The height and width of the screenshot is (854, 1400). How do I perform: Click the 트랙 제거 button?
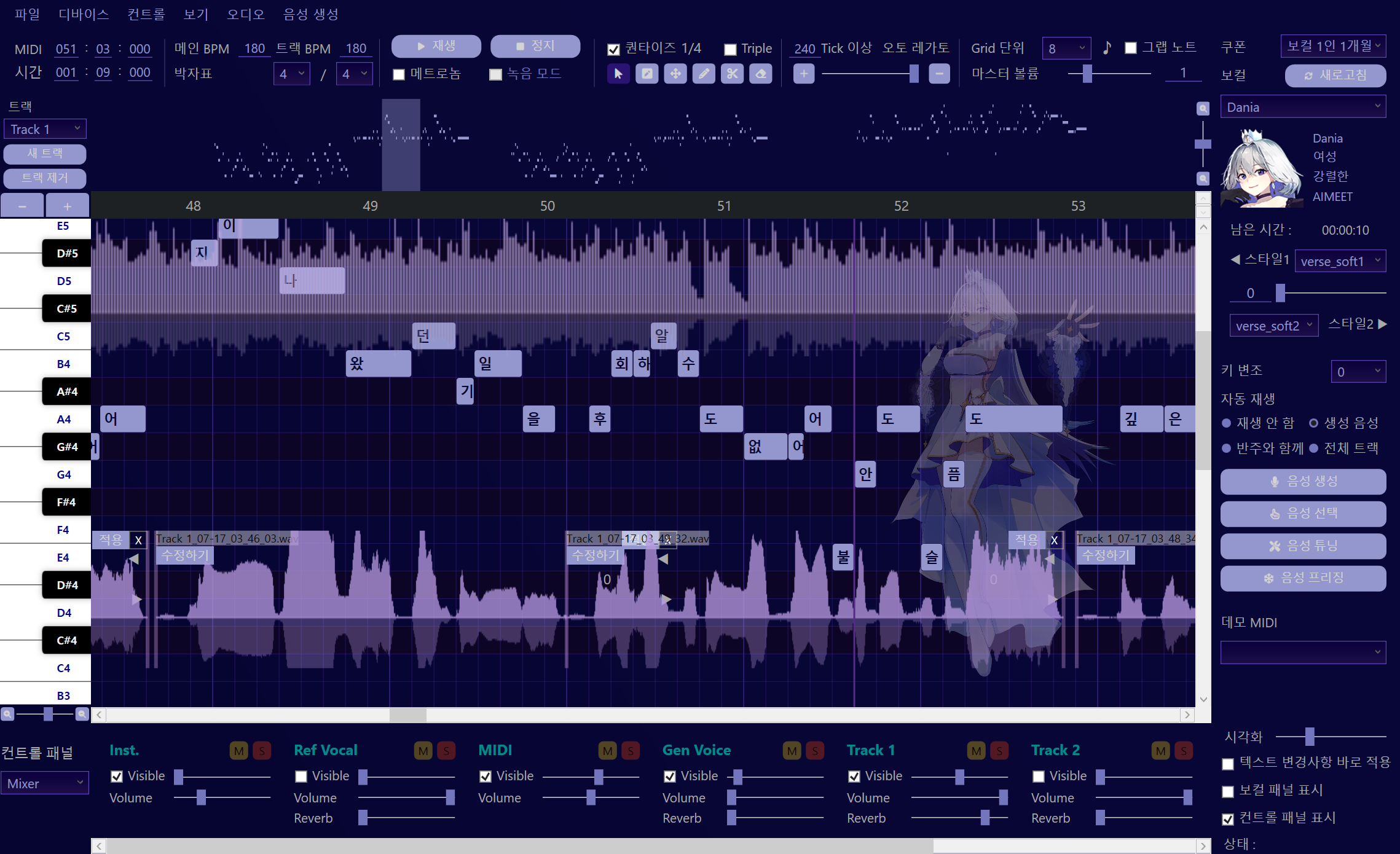pyautogui.click(x=45, y=178)
